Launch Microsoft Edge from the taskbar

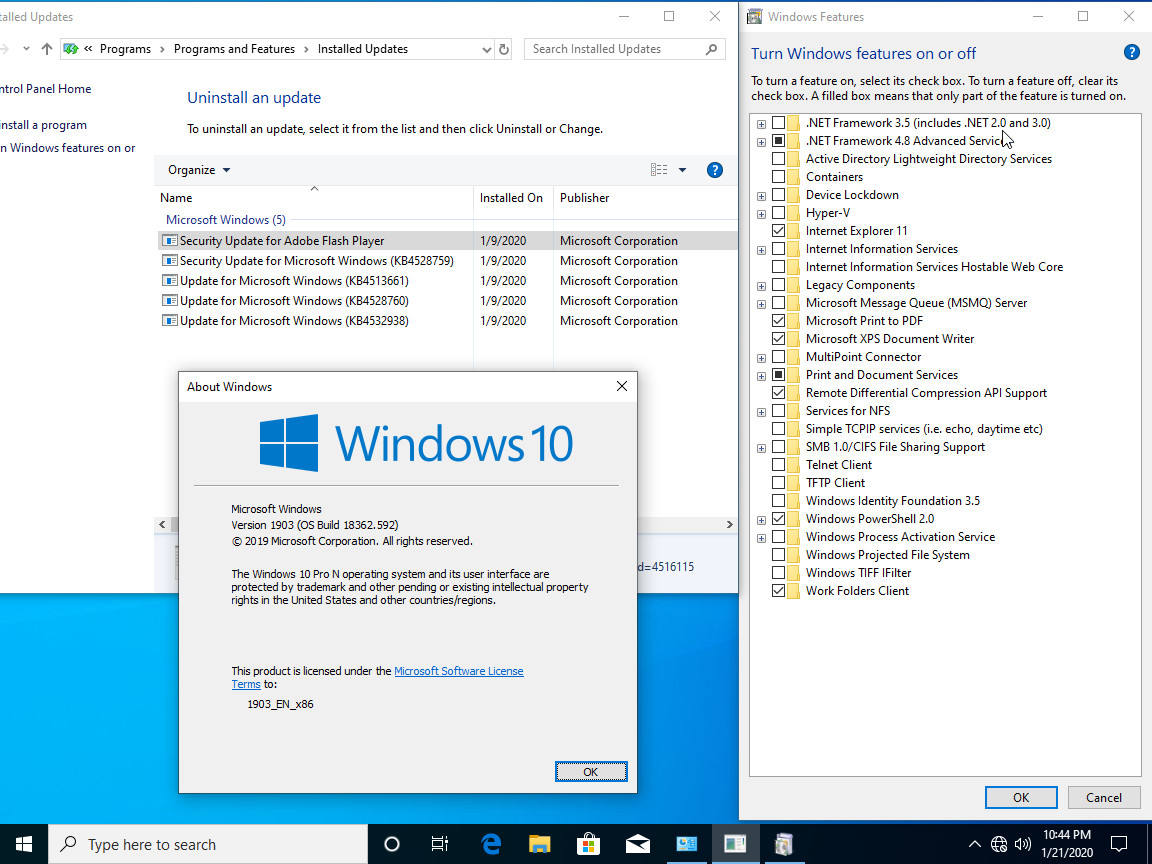[490, 844]
